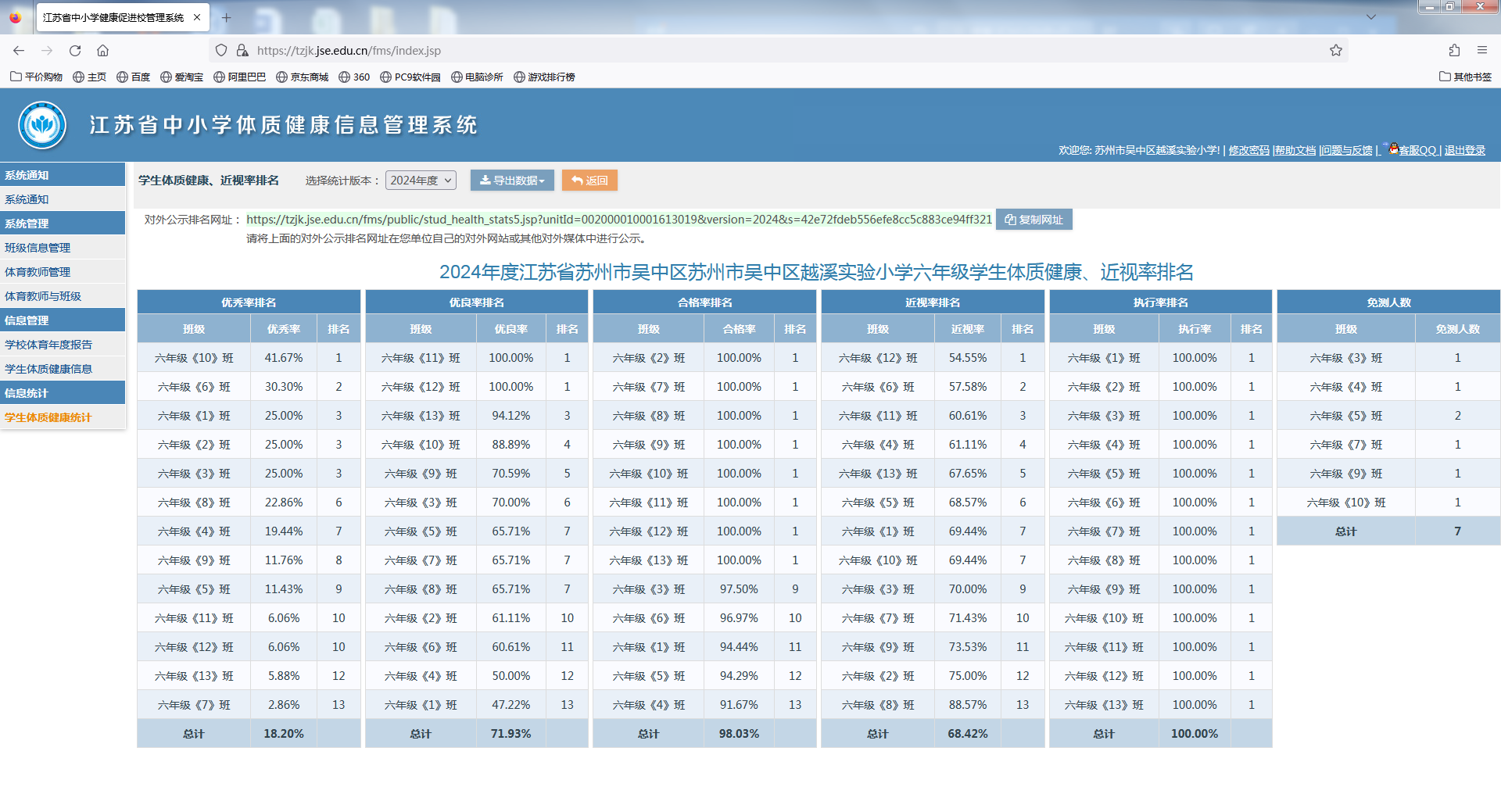Expand the 导出数据 export dropdown
The width and height of the screenshot is (1501, 812).
pos(512,181)
